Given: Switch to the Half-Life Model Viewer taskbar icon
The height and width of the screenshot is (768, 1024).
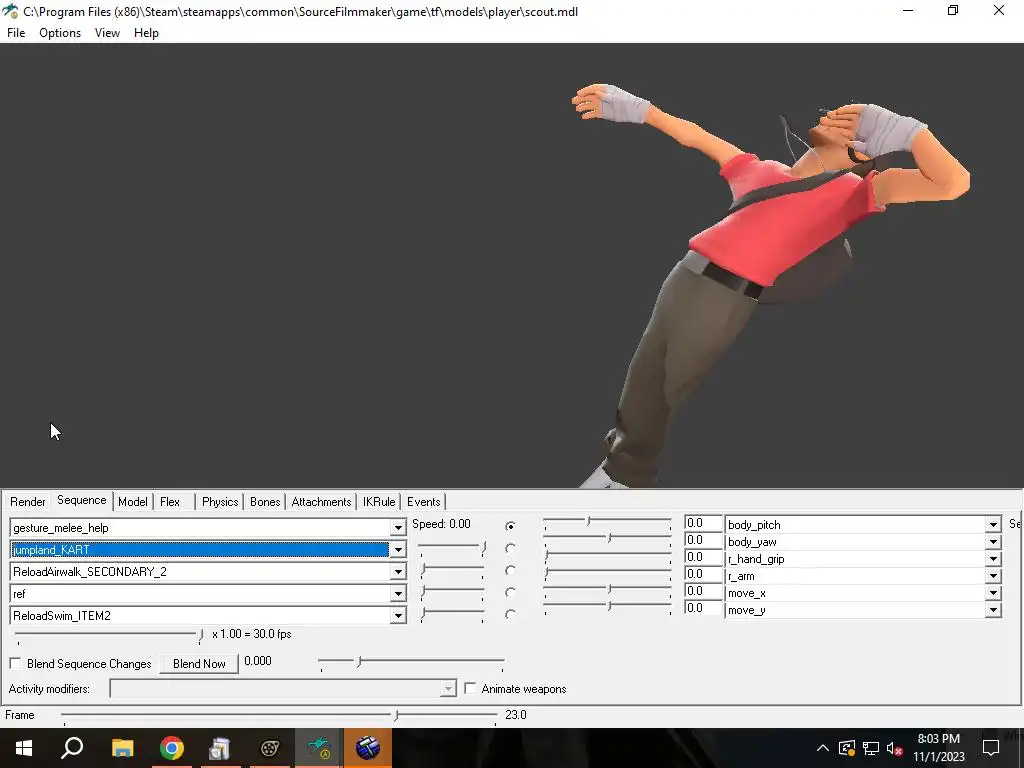Looking at the screenshot, I should (x=319, y=748).
